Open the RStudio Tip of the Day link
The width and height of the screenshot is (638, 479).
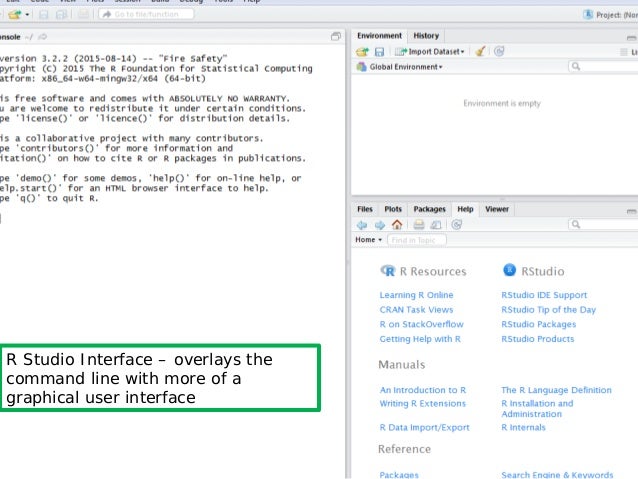(x=548, y=310)
